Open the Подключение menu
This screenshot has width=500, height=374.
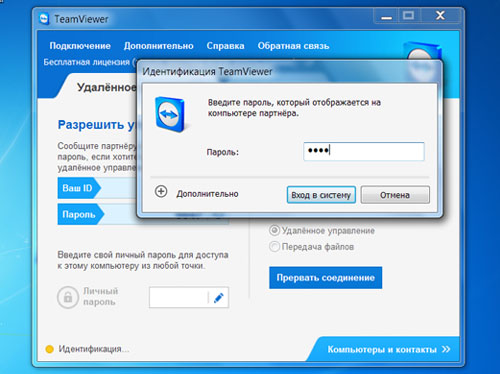(80, 46)
